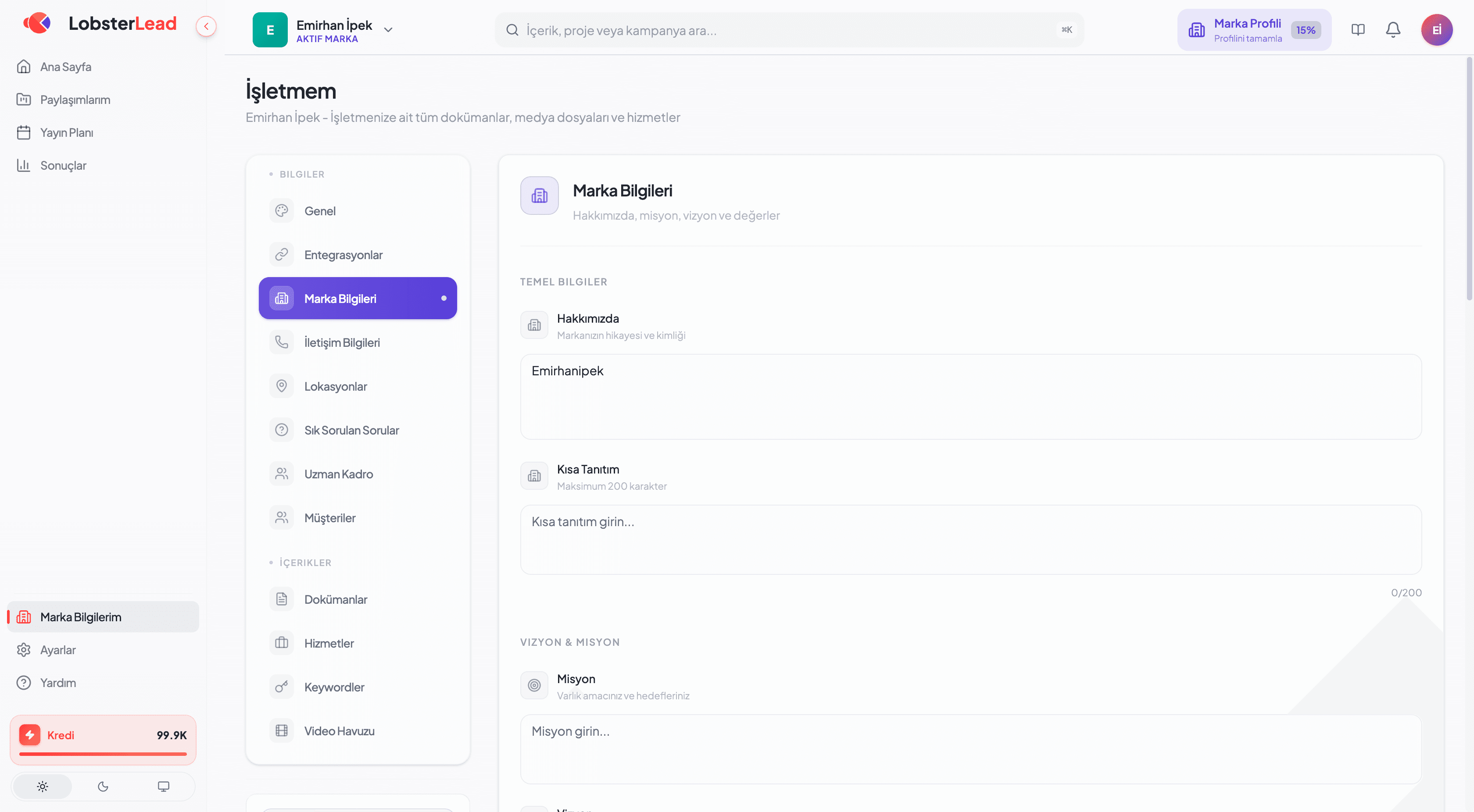Open the Marka Profili completion card
1474x812 pixels.
pyautogui.click(x=1254, y=30)
